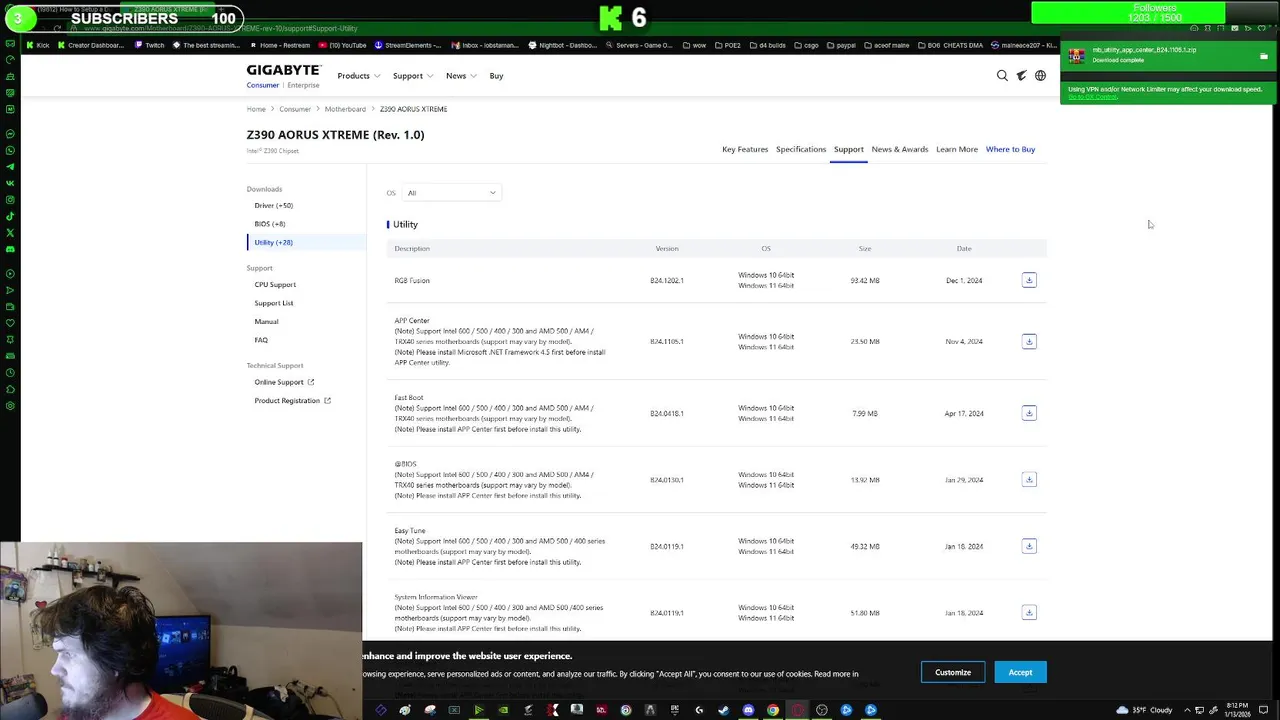Open CPU Support in sidebar
This screenshot has height=720, width=1280.
coord(275,284)
